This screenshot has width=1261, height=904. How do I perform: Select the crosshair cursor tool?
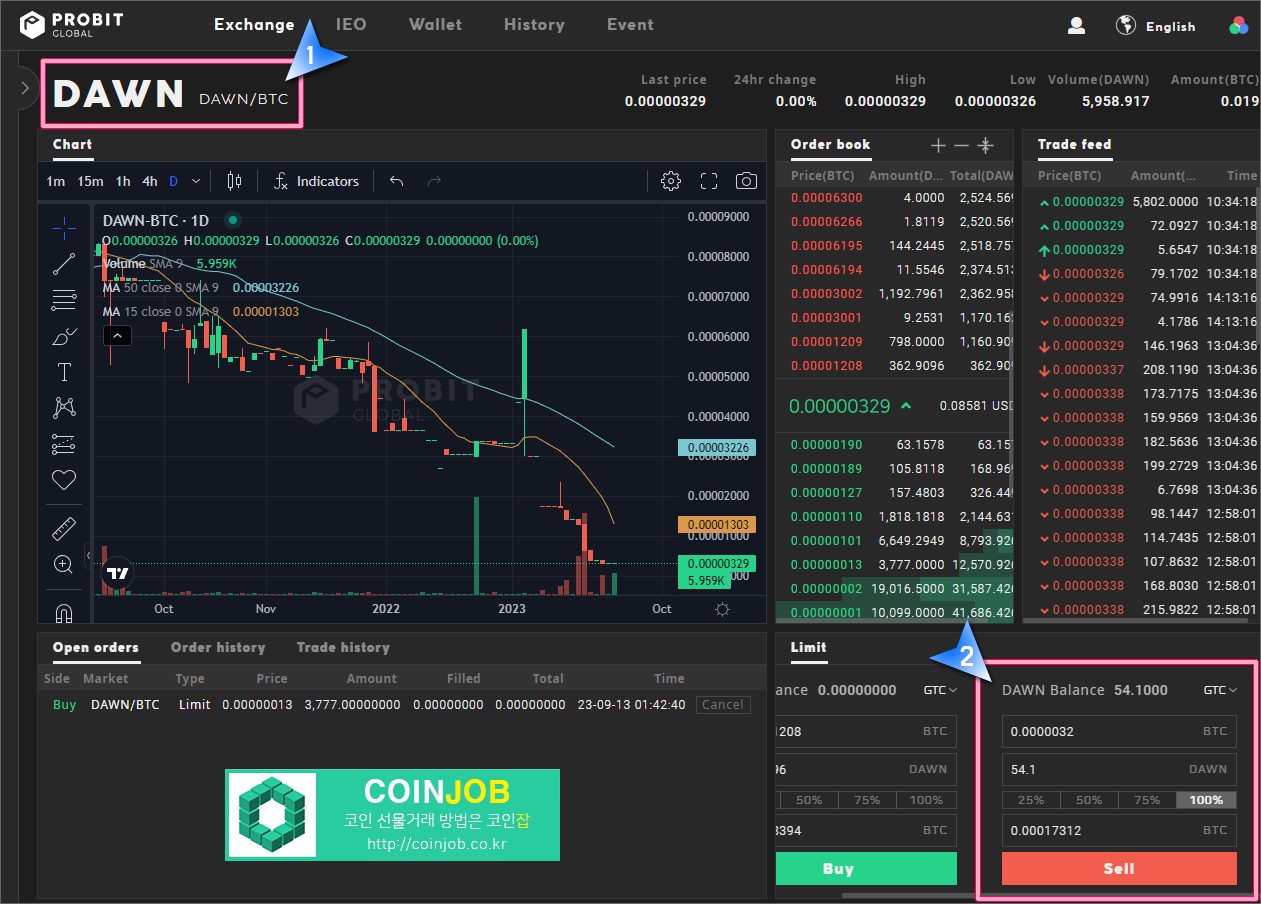tap(64, 228)
